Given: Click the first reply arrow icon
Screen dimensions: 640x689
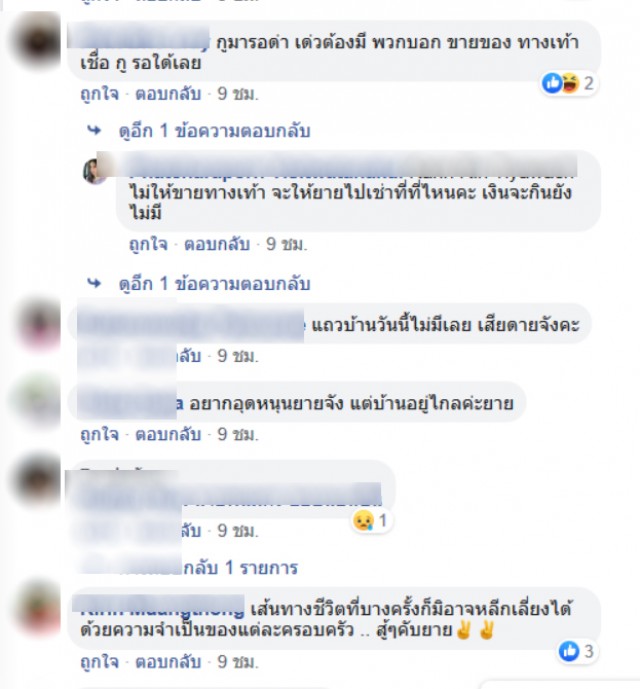Looking at the screenshot, I should point(94,131).
